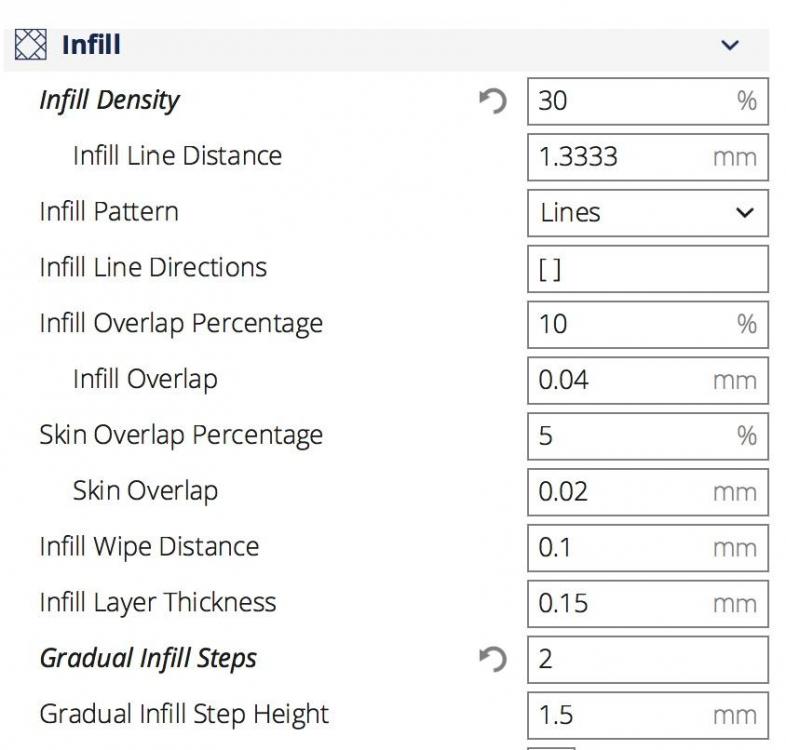Edit the Skin Overlap Percentage value
This screenshot has height=750, width=786.
630,436
